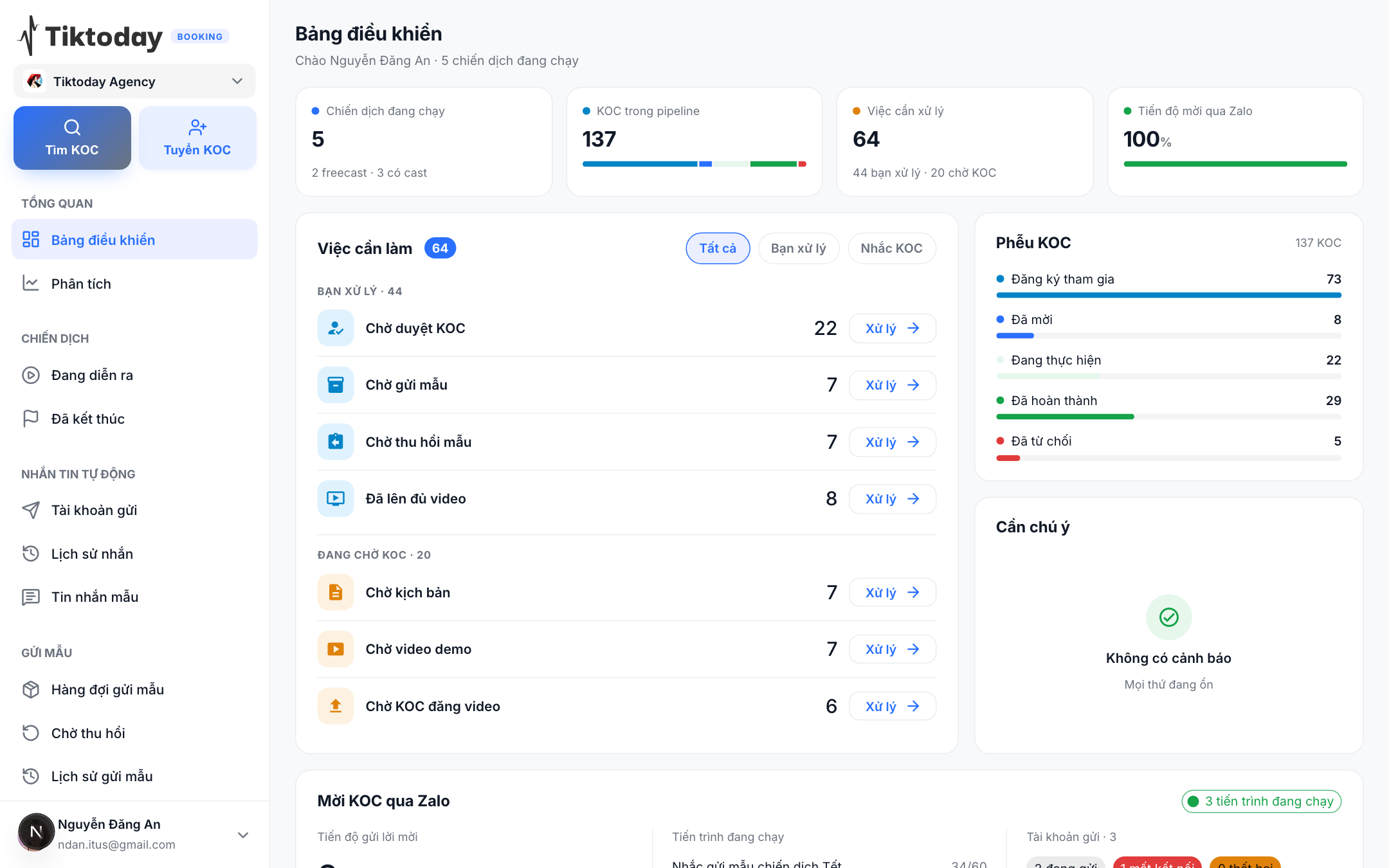Click the Chờ video demo play icon
This screenshot has width=1389, height=868.
pyautogui.click(x=336, y=649)
